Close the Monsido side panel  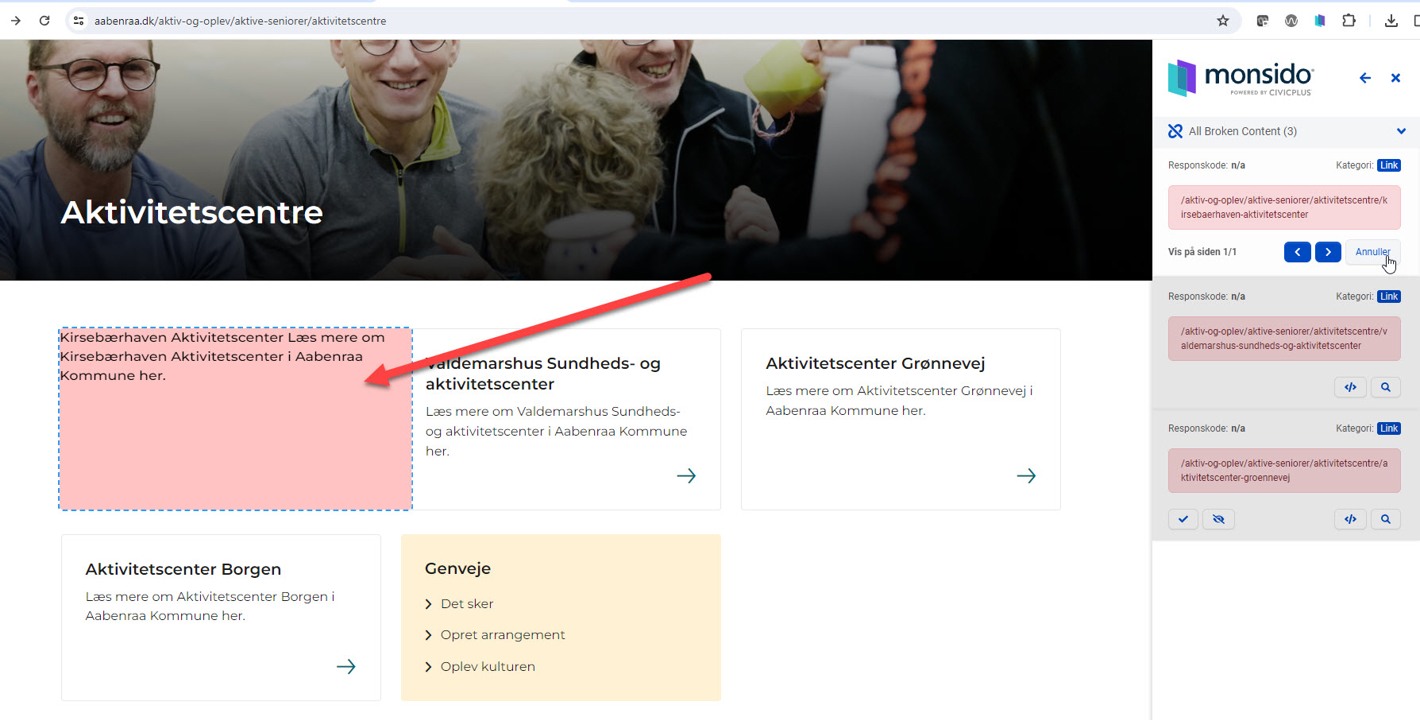coord(1396,78)
